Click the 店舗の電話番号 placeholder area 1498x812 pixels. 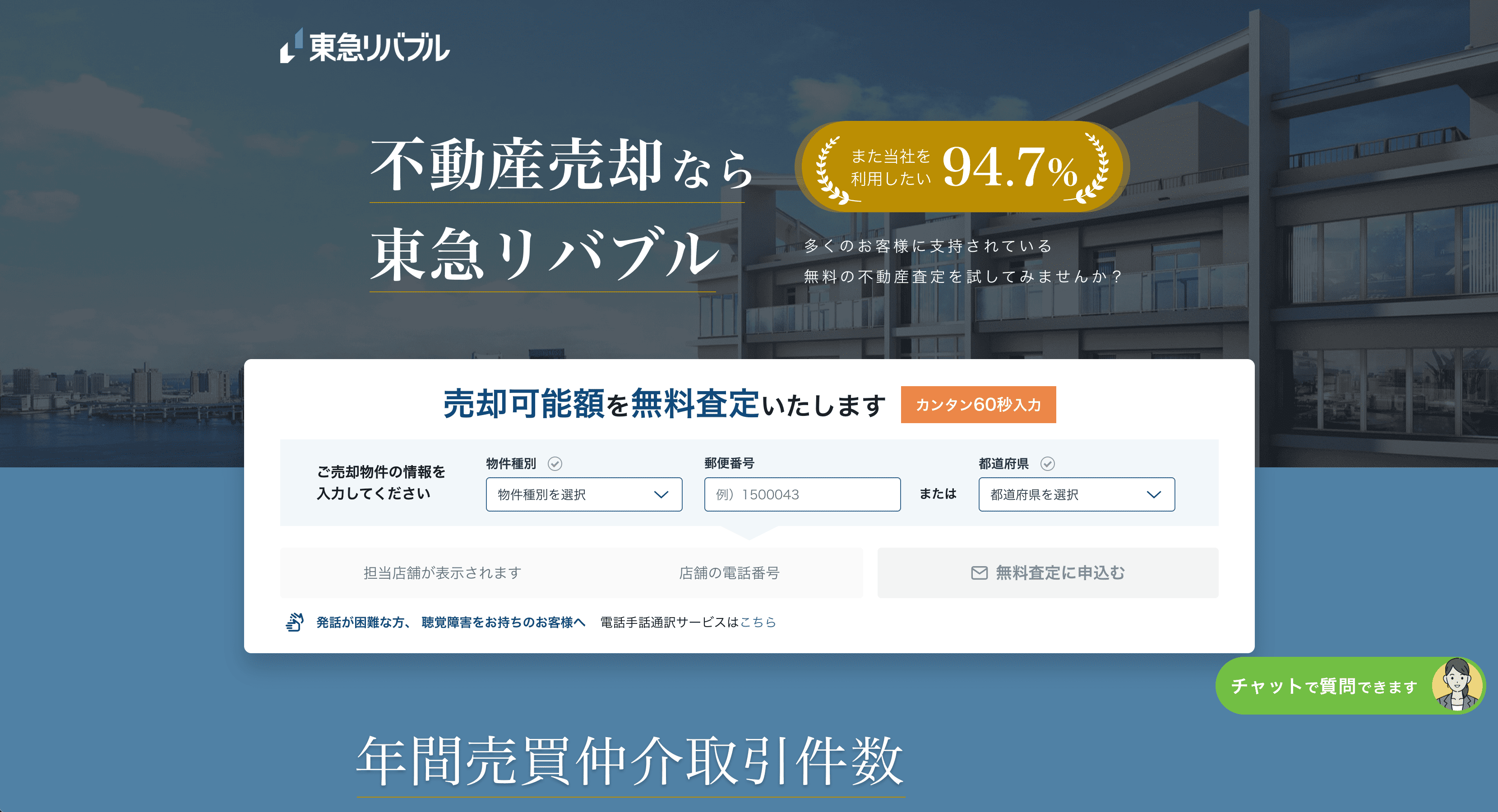[x=729, y=573]
